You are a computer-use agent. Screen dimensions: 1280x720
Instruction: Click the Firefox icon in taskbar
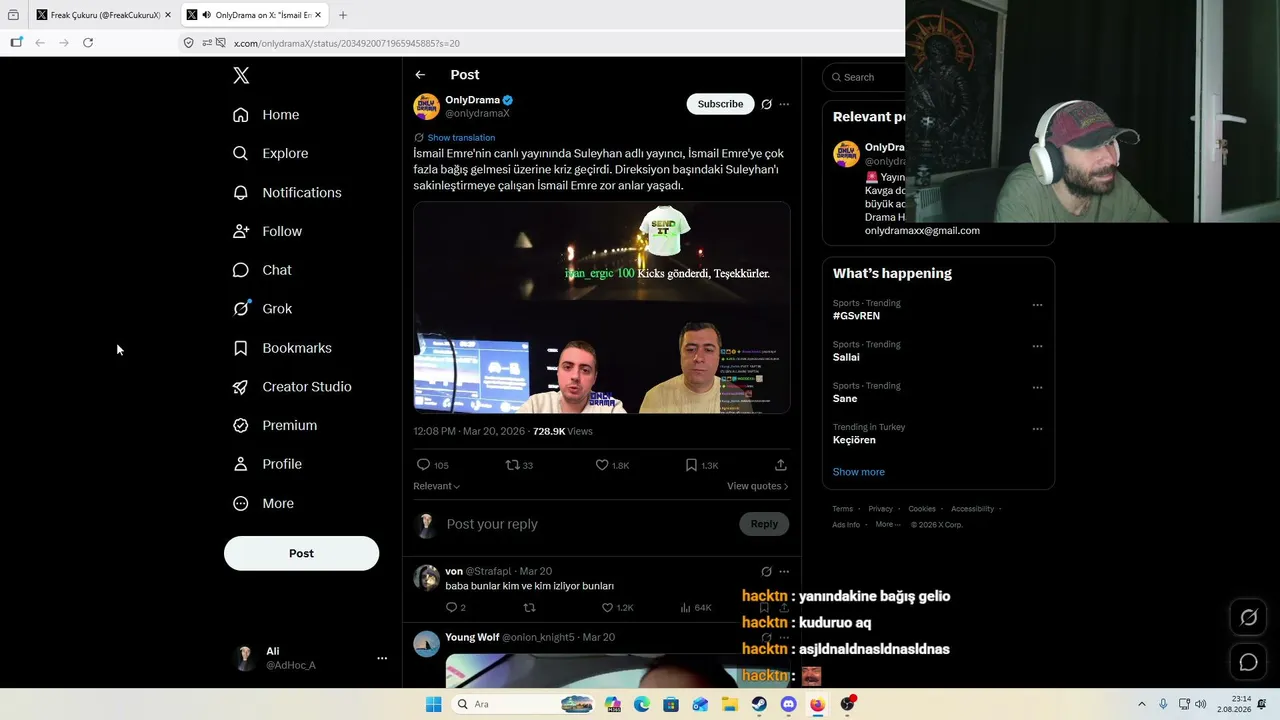[x=817, y=704]
